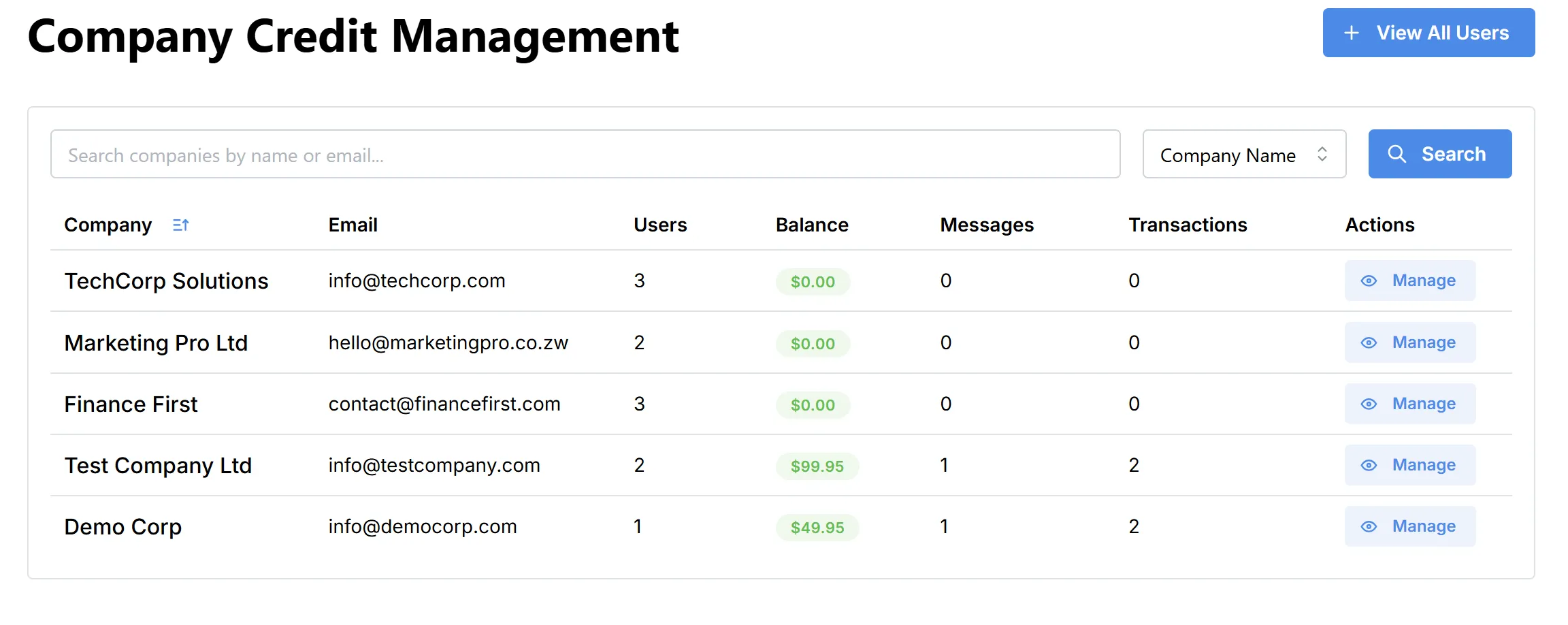Open the Company Name search filter dropdown
The height and width of the screenshot is (625, 1568).
pos(1243,155)
